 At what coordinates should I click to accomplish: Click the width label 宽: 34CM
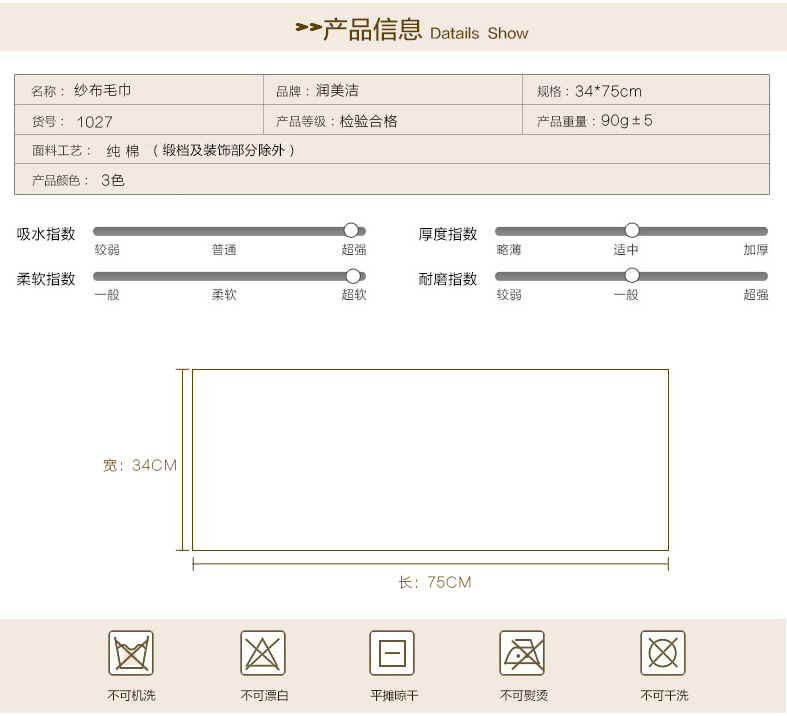[x=140, y=465]
